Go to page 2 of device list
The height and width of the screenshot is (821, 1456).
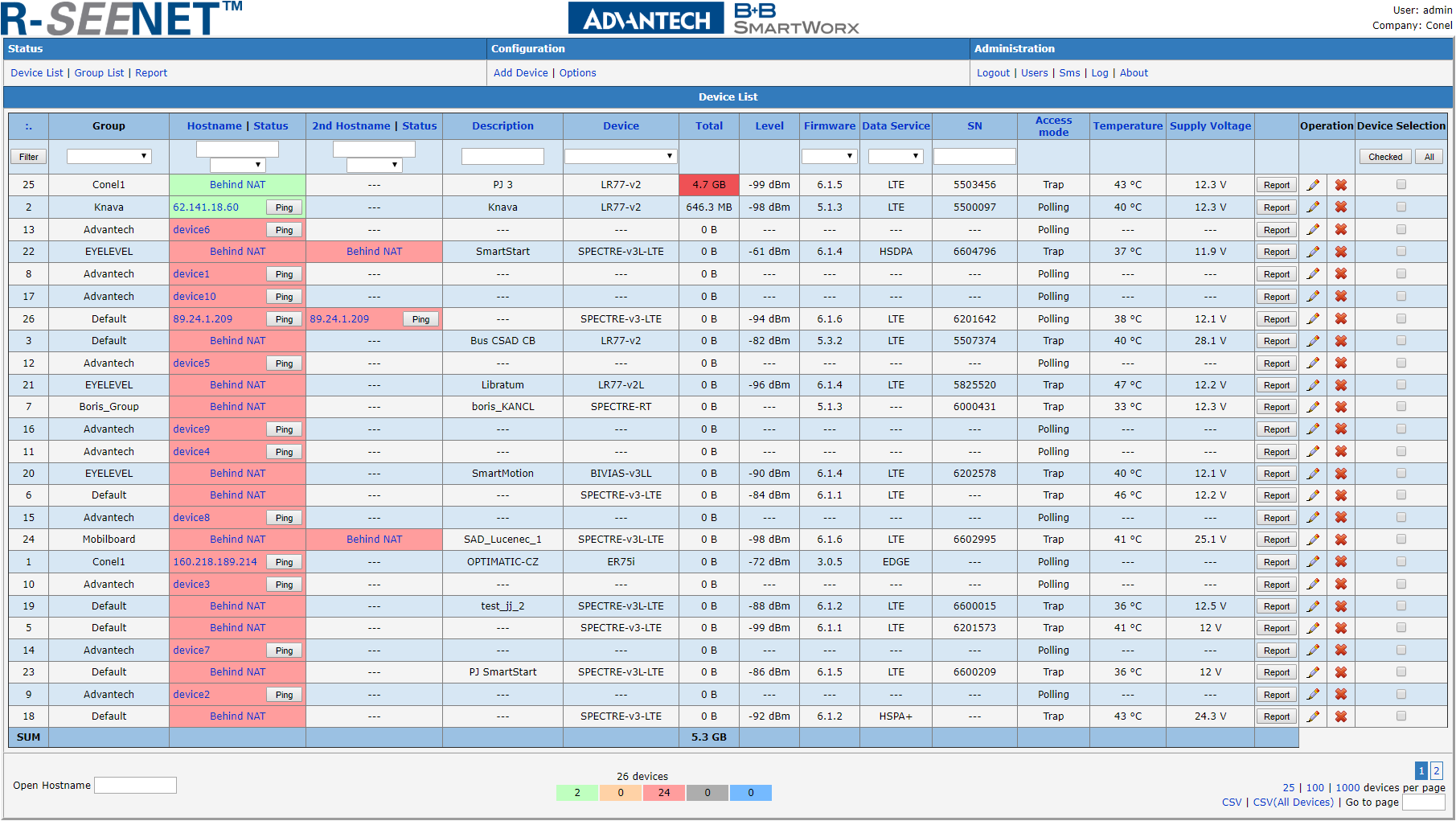(x=1437, y=770)
